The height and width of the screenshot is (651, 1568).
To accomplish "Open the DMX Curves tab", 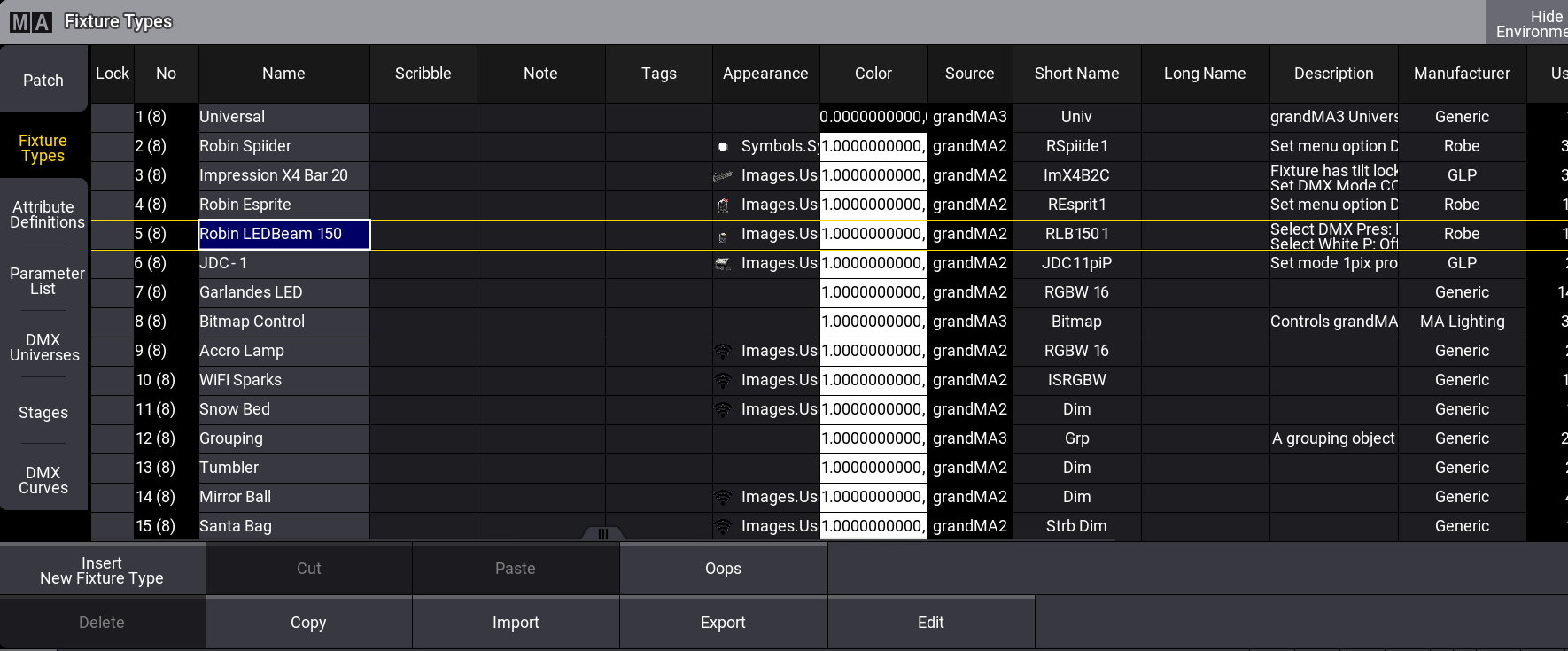I will pyautogui.click(x=43, y=480).
